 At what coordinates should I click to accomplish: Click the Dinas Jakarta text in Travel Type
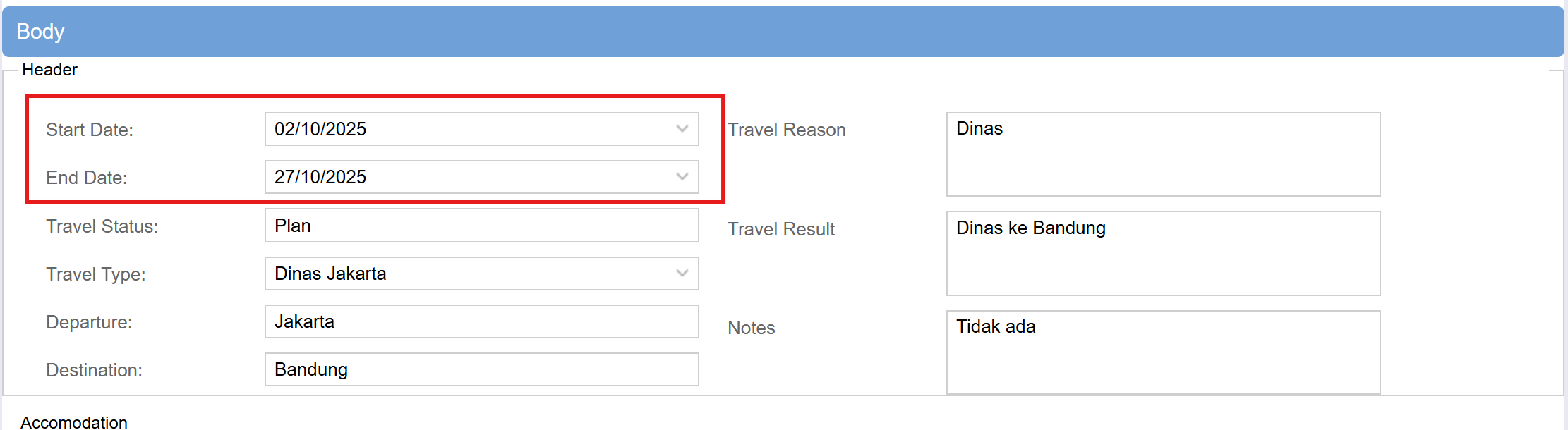coord(330,274)
